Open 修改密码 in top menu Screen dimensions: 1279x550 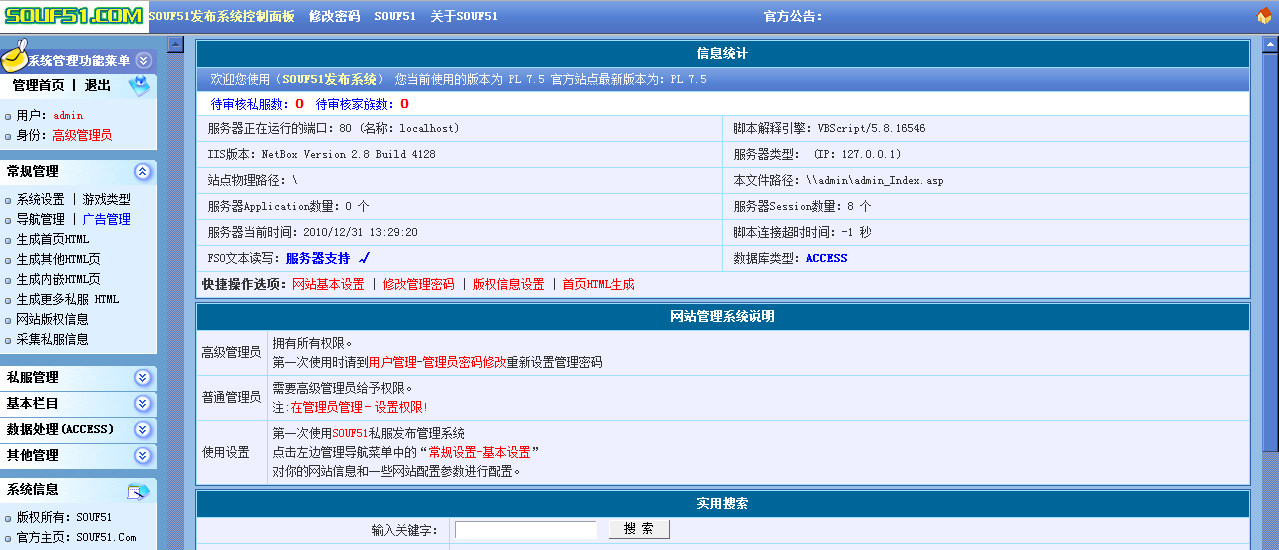click(334, 16)
